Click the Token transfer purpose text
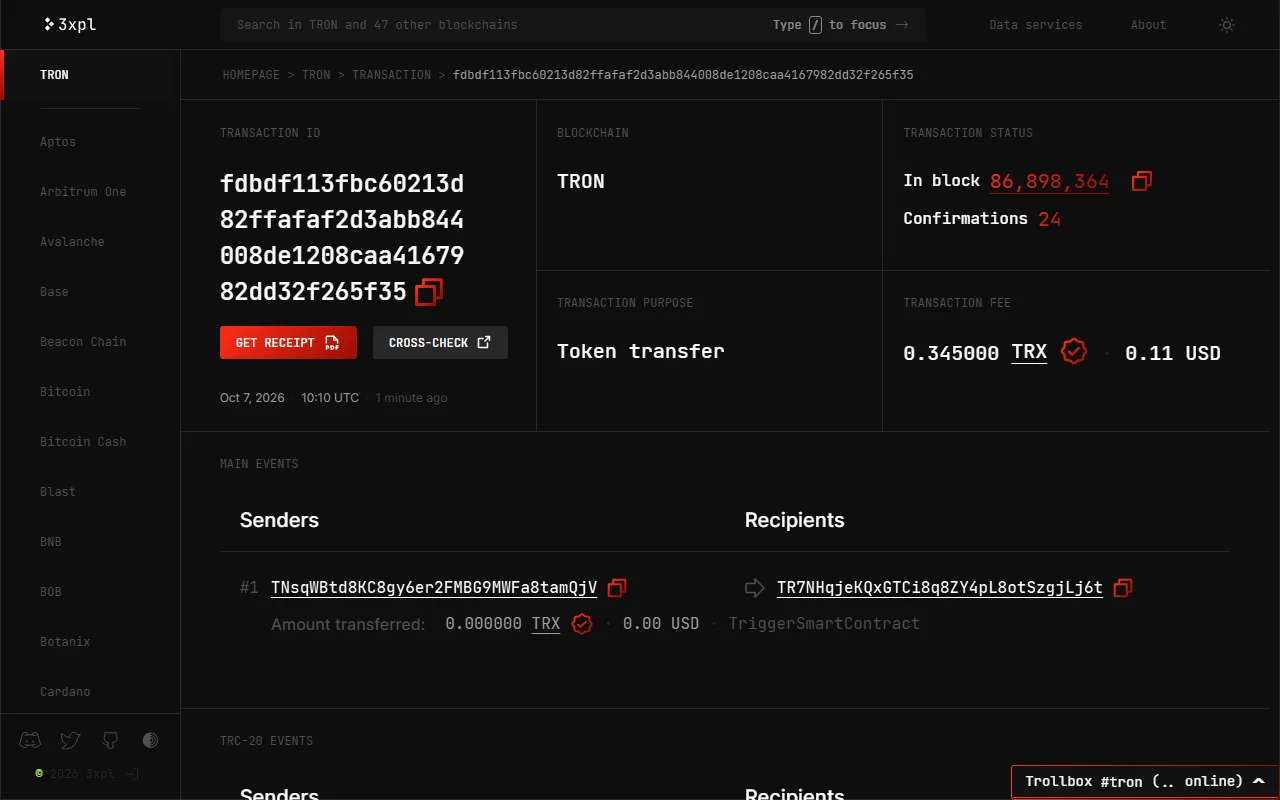Image resolution: width=1280 pixels, height=800 pixels. (x=641, y=352)
